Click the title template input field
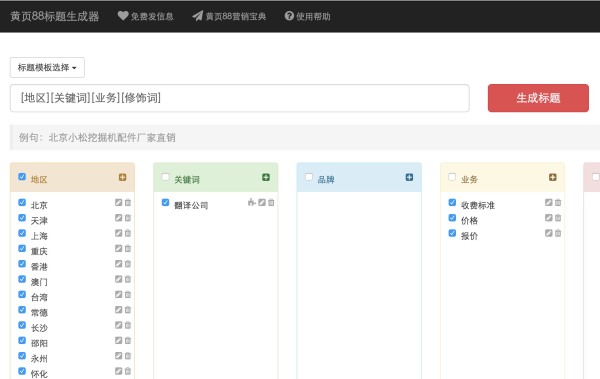Screen dimensions: 600x379 click(x=240, y=98)
